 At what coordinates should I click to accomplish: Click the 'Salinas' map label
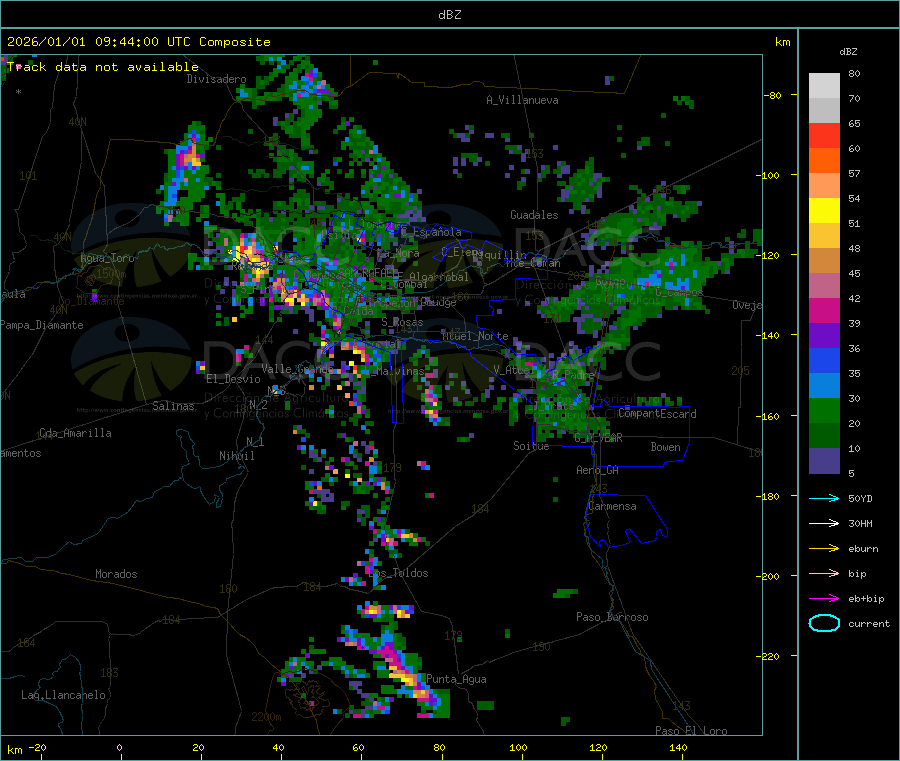click(173, 406)
